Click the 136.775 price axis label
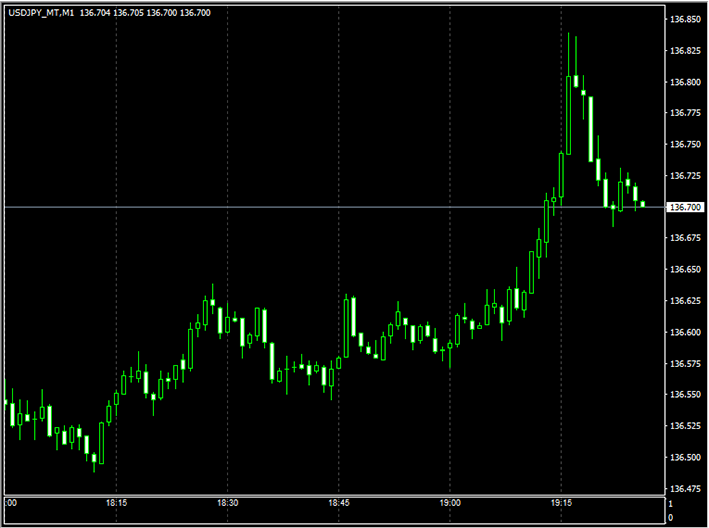 685,113
